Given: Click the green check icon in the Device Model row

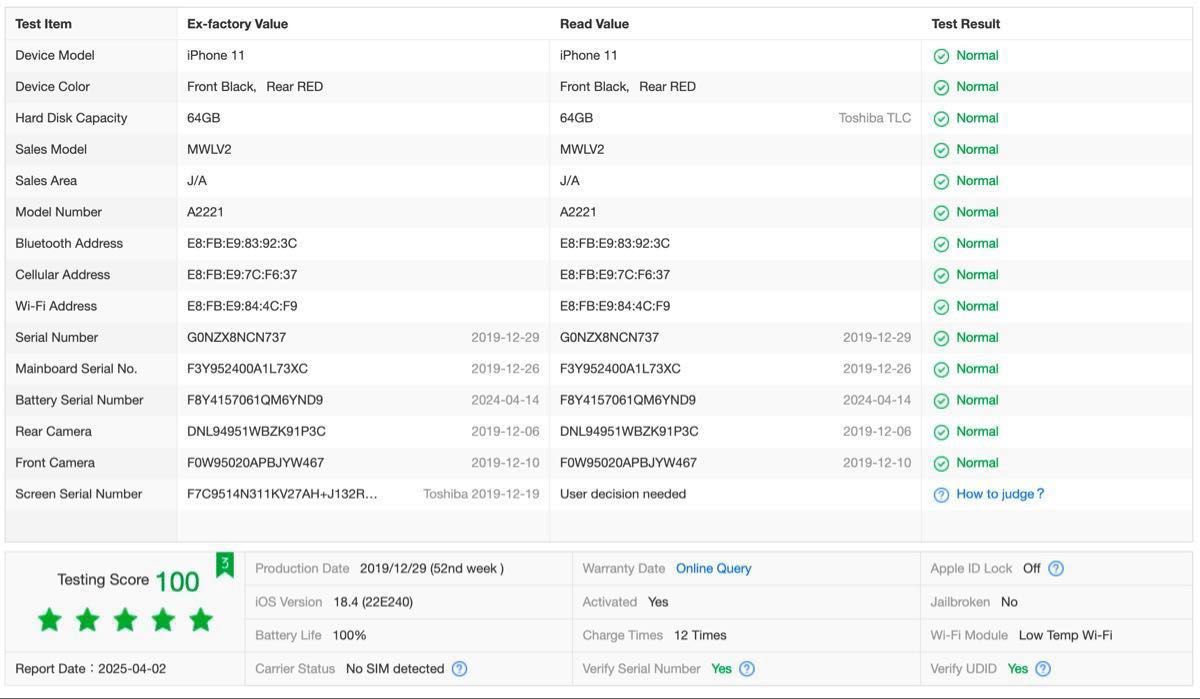Looking at the screenshot, I should [x=941, y=56].
